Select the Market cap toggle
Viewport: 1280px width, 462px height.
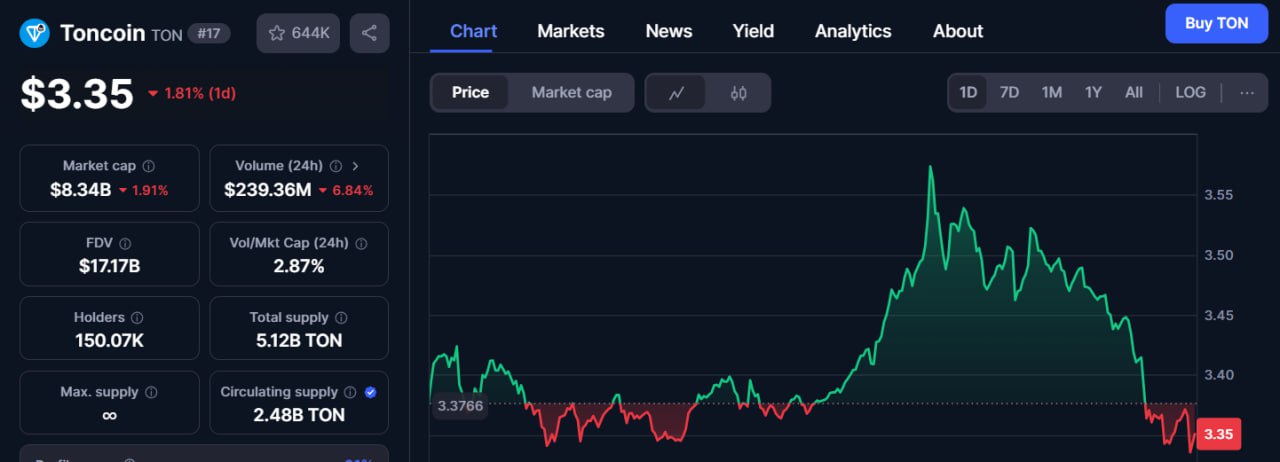click(571, 92)
